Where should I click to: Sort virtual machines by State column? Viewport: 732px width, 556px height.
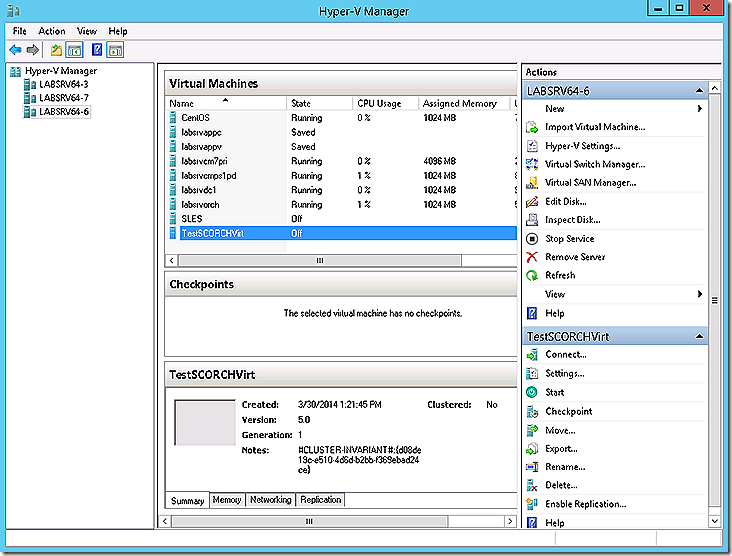coord(319,103)
